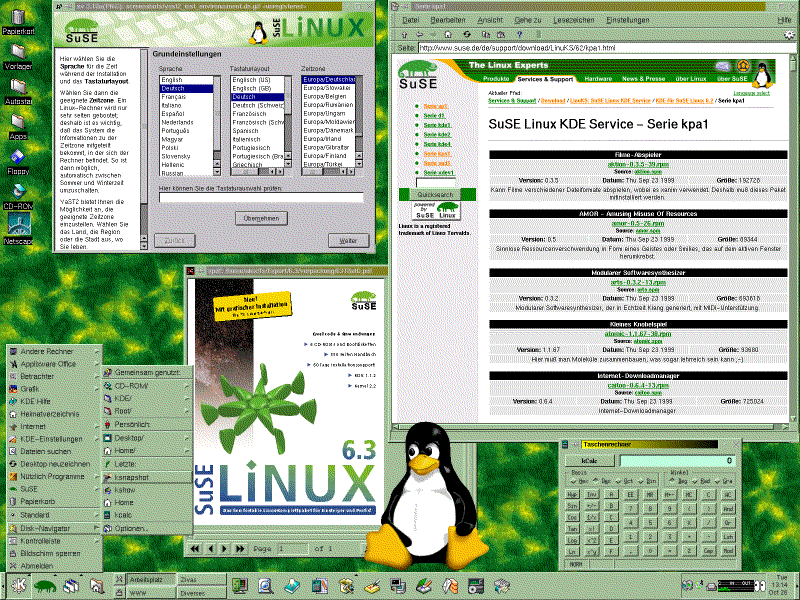Jump to first page in document viewer
Viewport: 800px width, 600px height.
(x=195, y=548)
